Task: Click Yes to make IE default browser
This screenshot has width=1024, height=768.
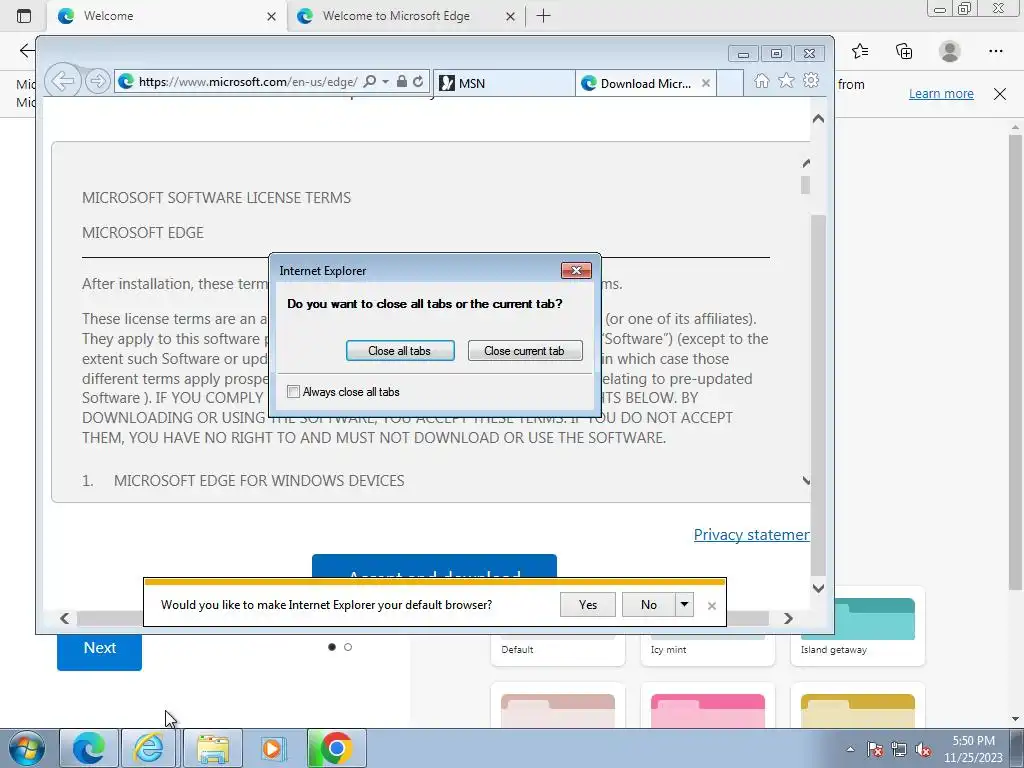Action: pos(588,605)
